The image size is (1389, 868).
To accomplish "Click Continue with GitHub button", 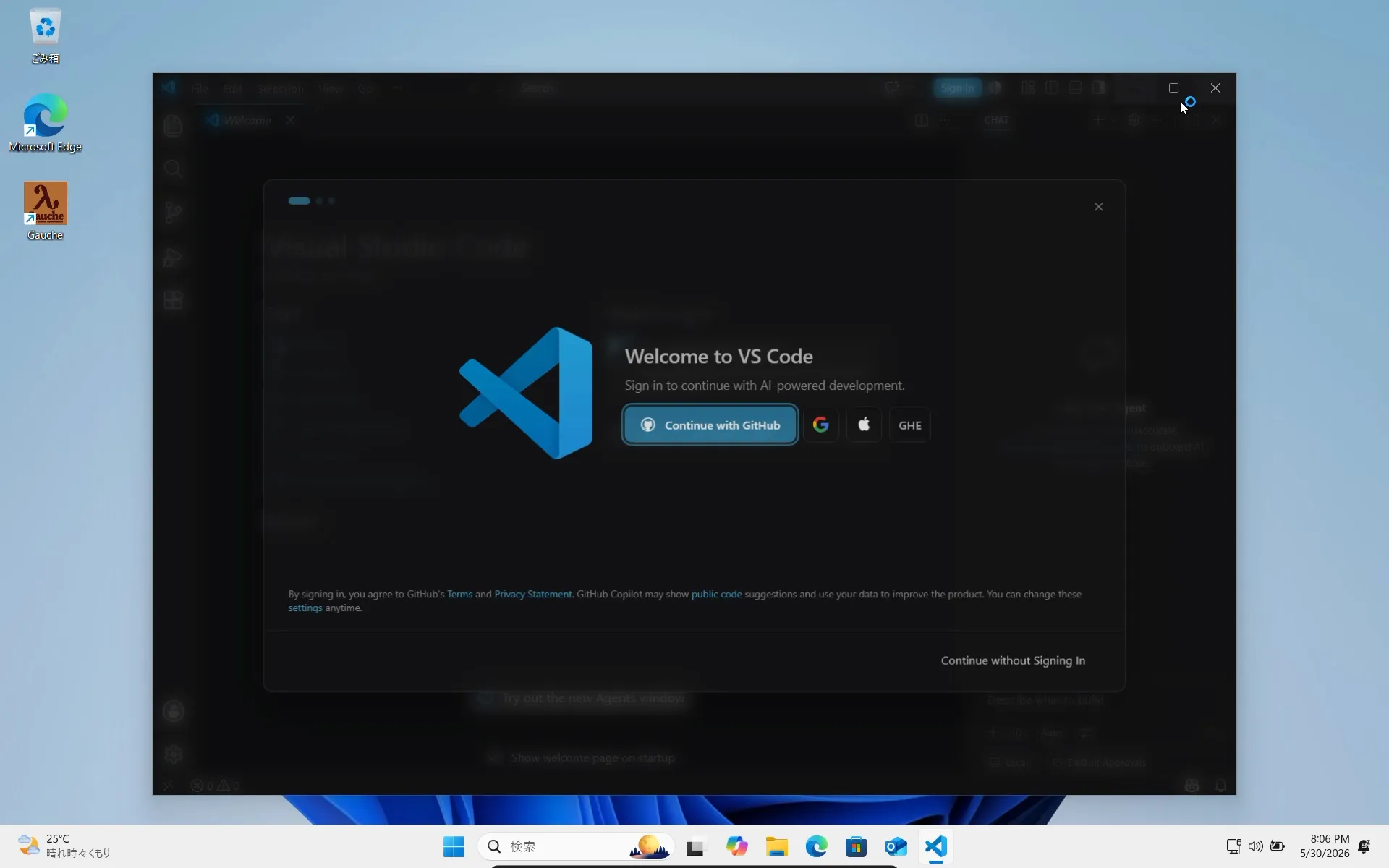I will coord(710,425).
